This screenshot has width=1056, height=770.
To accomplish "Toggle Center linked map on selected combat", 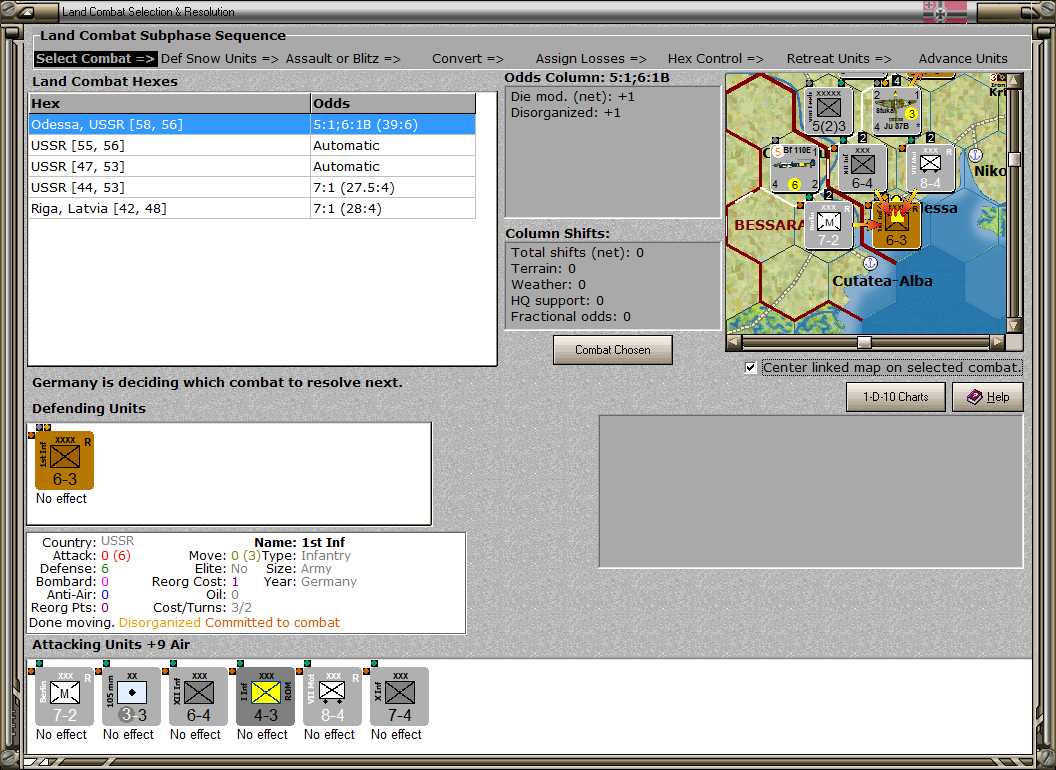I will click(750, 368).
